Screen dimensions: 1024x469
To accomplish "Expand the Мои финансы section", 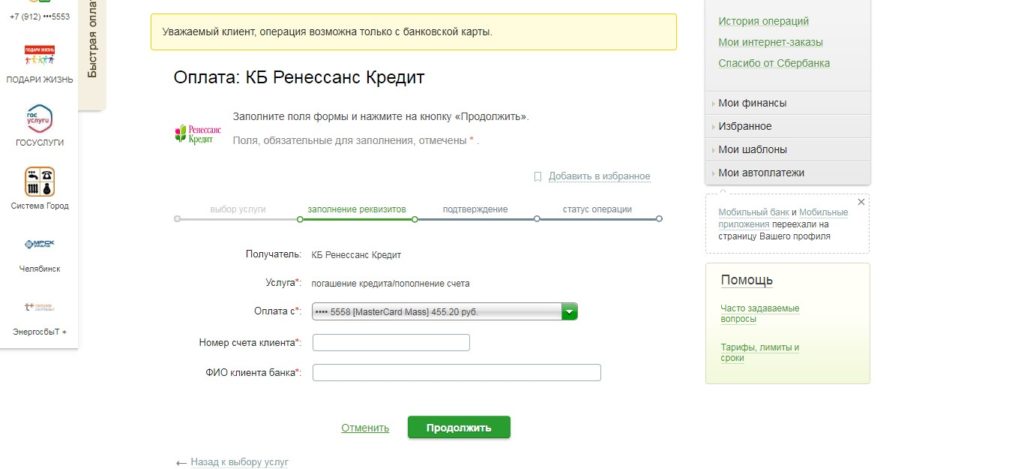I will point(752,103).
